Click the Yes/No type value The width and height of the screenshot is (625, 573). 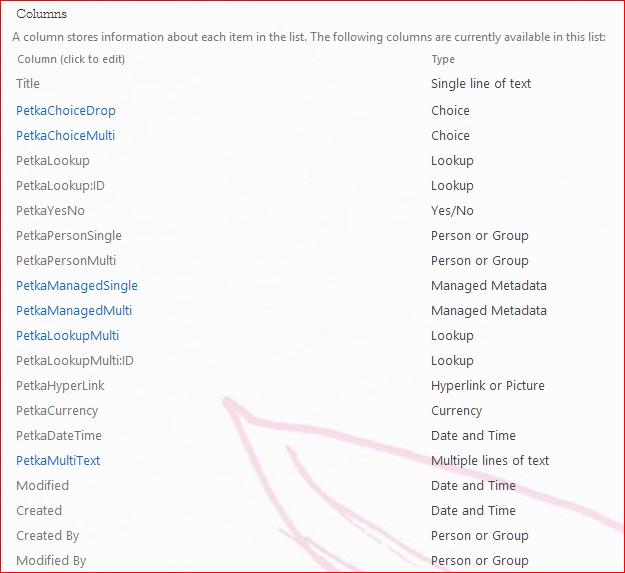click(x=452, y=211)
